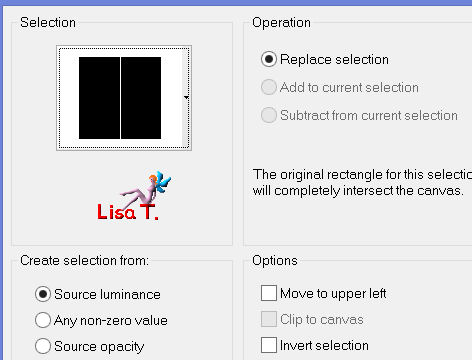Click the Replace selection label text

(x=334, y=60)
